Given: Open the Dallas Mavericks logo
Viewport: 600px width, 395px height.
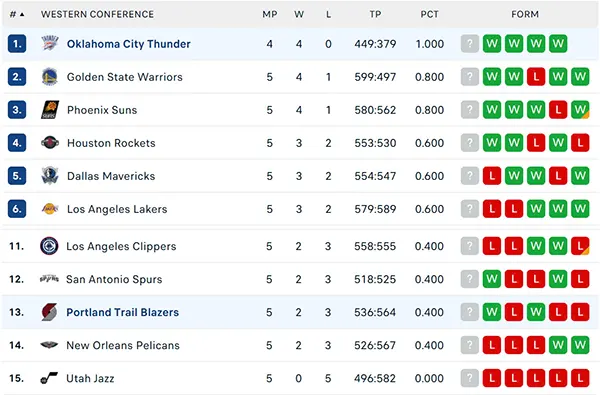Looking at the screenshot, I should coord(50,176).
